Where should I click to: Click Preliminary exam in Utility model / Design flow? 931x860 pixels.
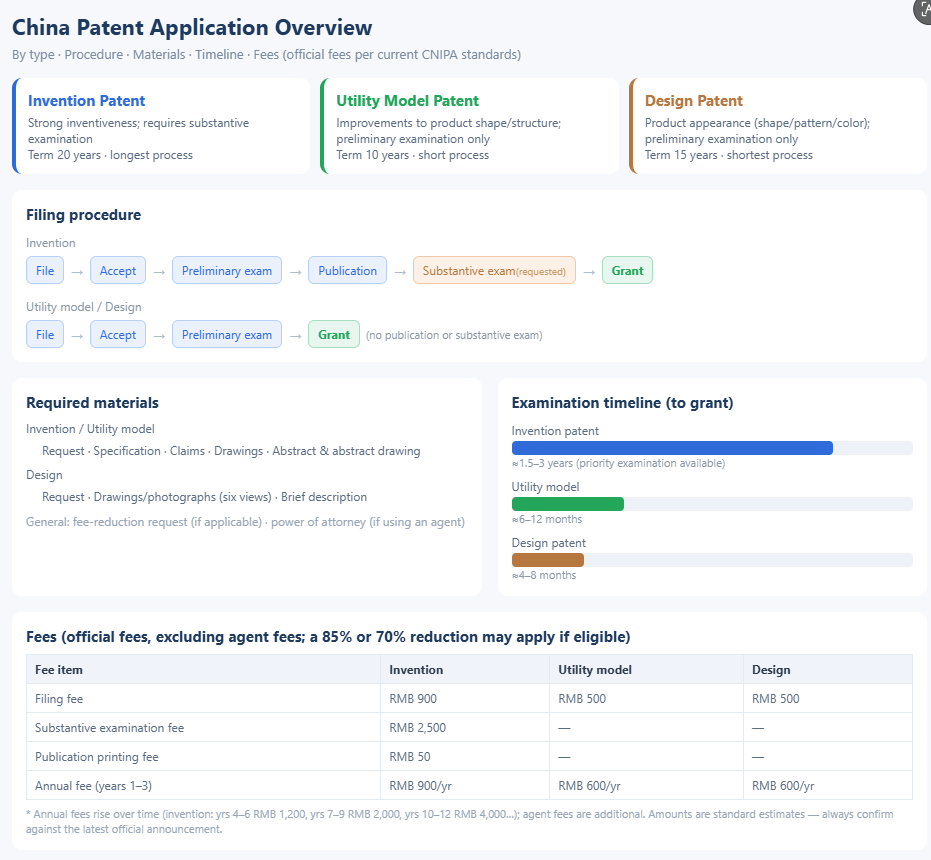(227, 334)
